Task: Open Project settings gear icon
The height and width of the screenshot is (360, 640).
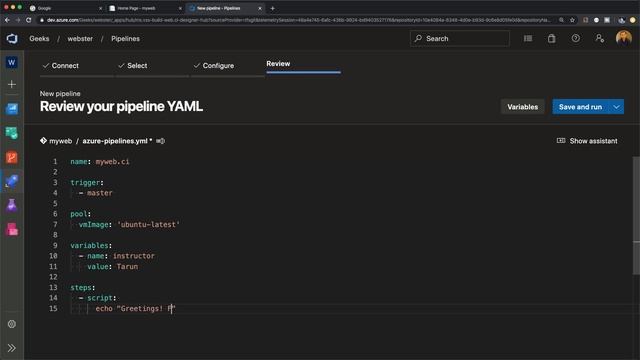Action: [12, 324]
